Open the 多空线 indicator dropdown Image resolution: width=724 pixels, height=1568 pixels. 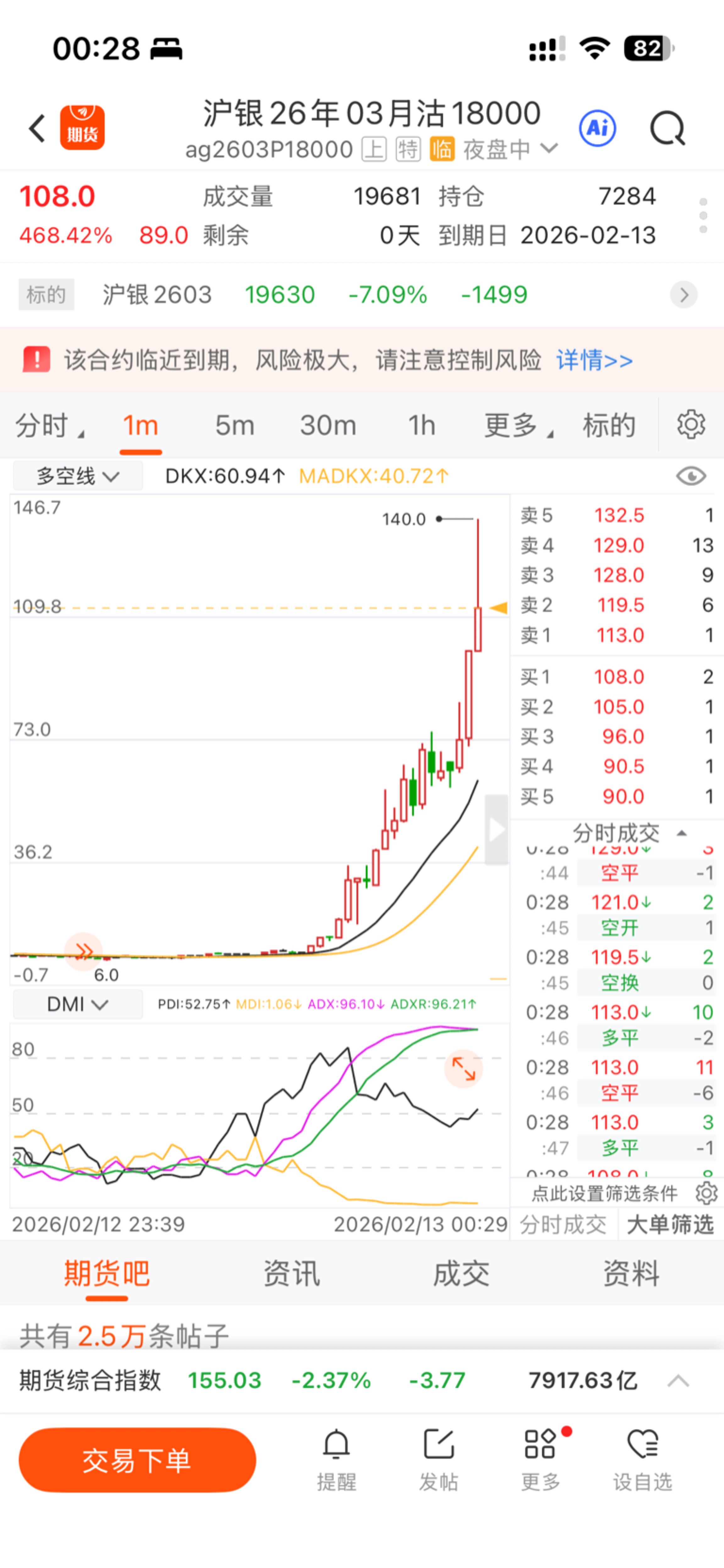pyautogui.click(x=78, y=476)
